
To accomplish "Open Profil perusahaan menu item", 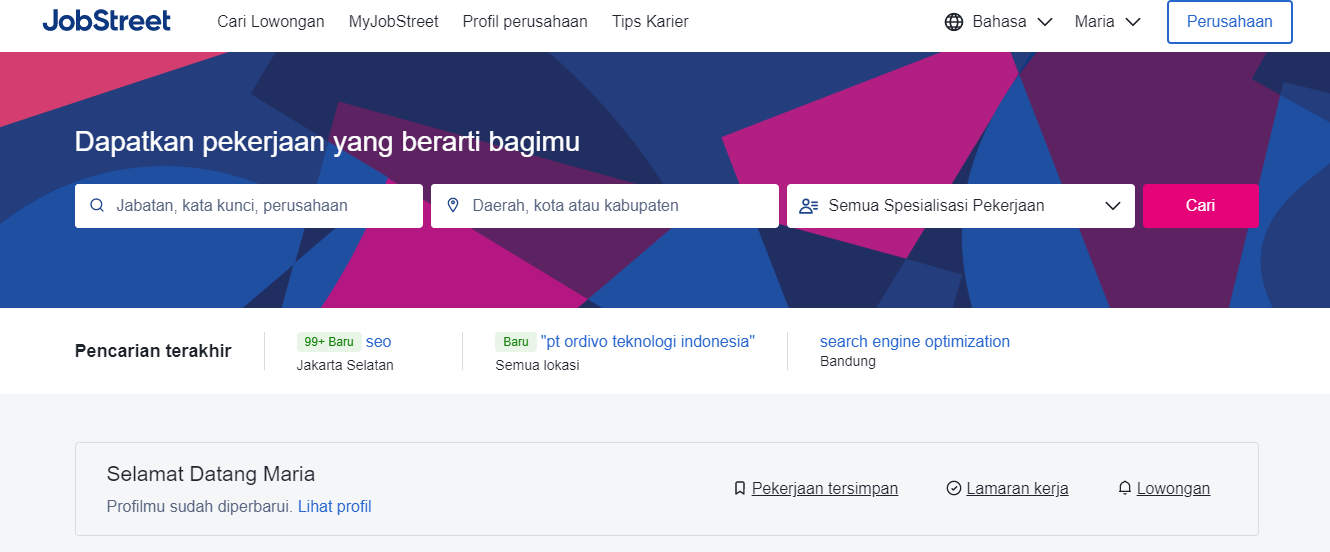I will (x=525, y=22).
